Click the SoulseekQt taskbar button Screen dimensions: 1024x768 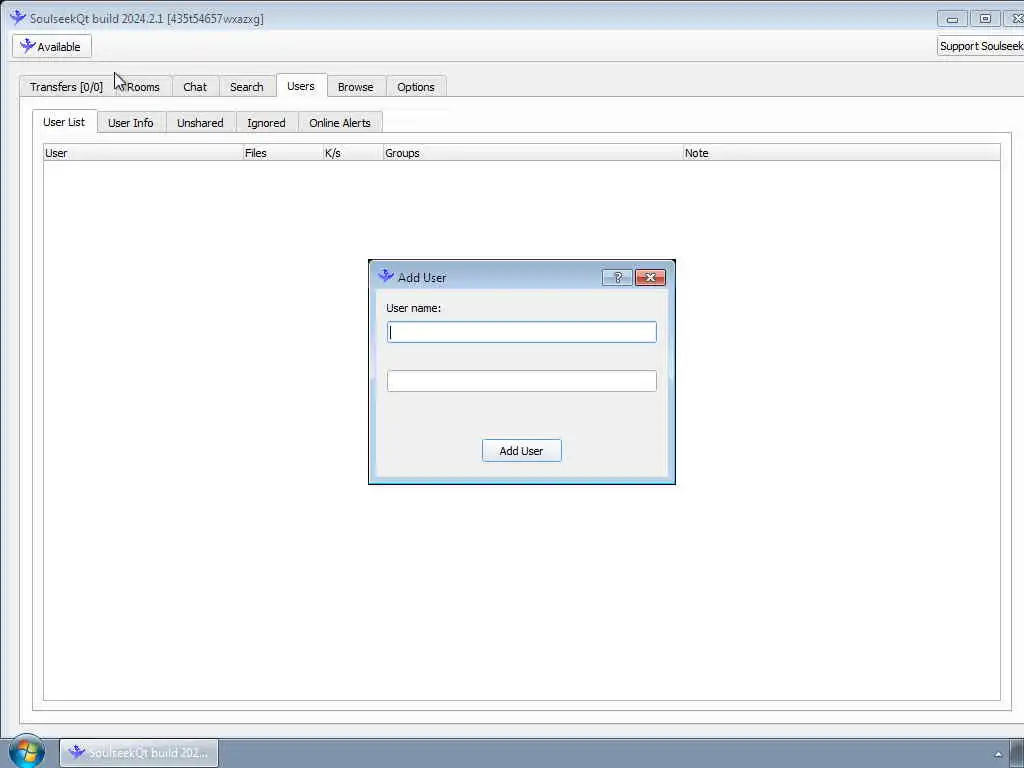139,752
